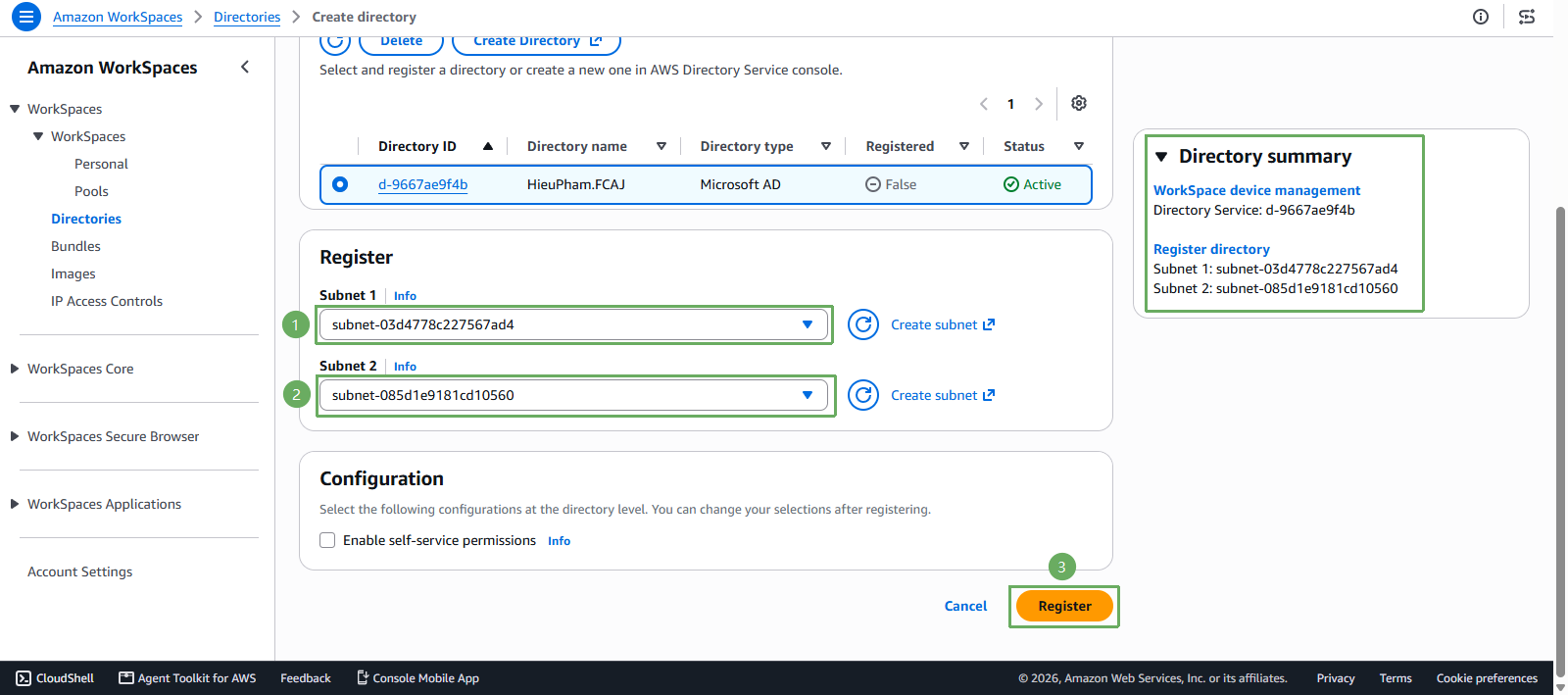This screenshot has height=695, width=1568.
Task: Refresh the directories table
Action: (335, 43)
